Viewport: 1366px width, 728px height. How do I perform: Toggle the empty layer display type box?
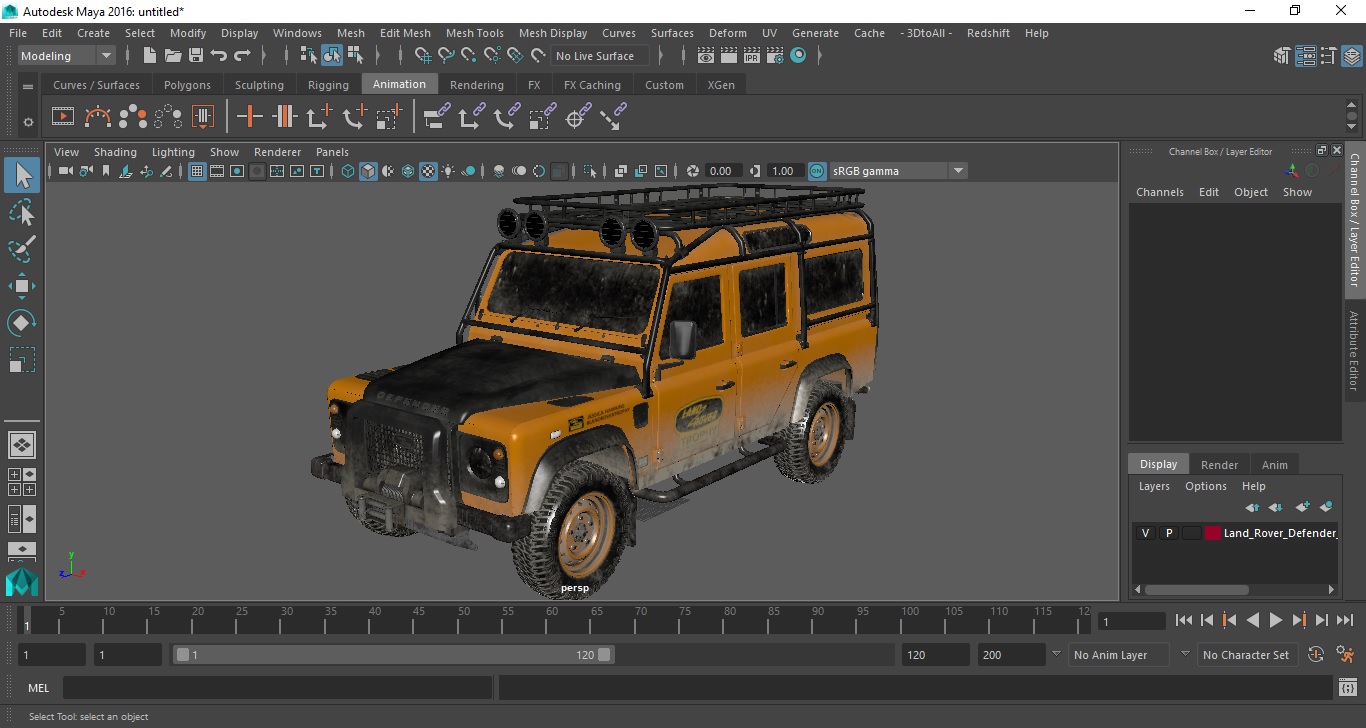(1191, 533)
